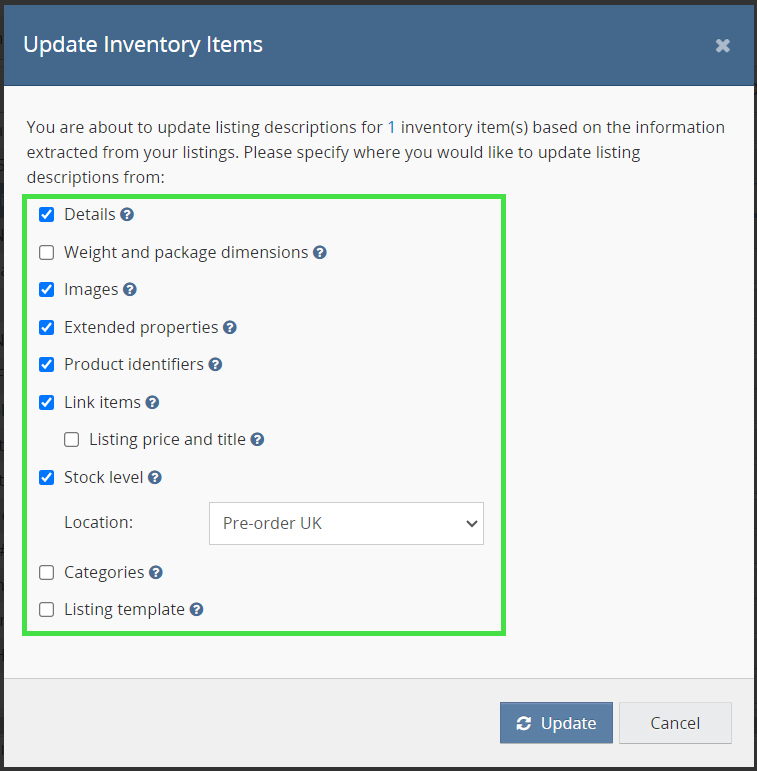Check the Categories checkbox
The width and height of the screenshot is (757, 771).
click(x=47, y=573)
